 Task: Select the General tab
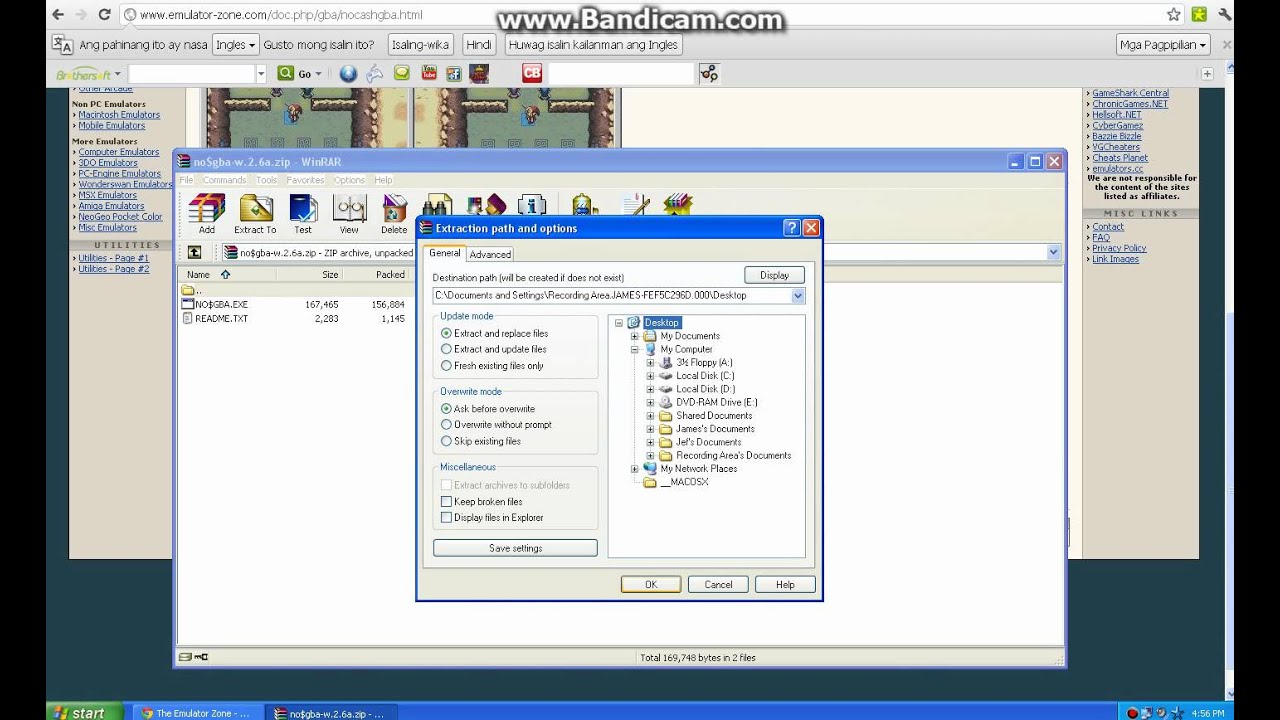click(x=445, y=253)
